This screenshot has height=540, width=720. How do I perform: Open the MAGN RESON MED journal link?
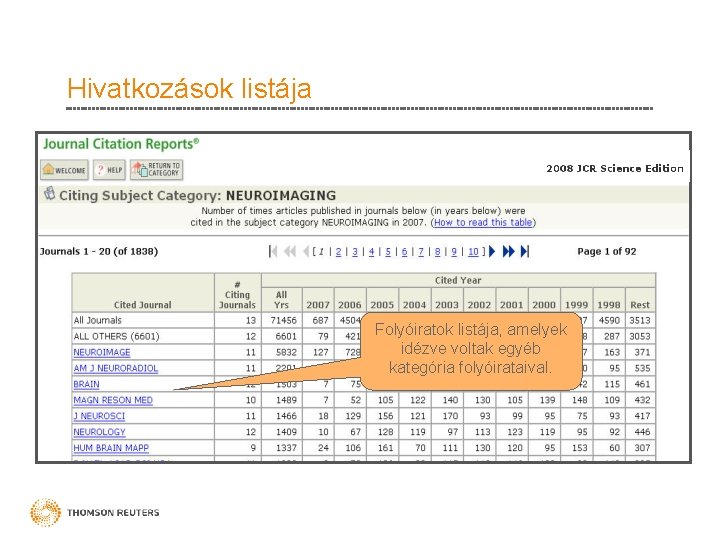[x=113, y=400]
